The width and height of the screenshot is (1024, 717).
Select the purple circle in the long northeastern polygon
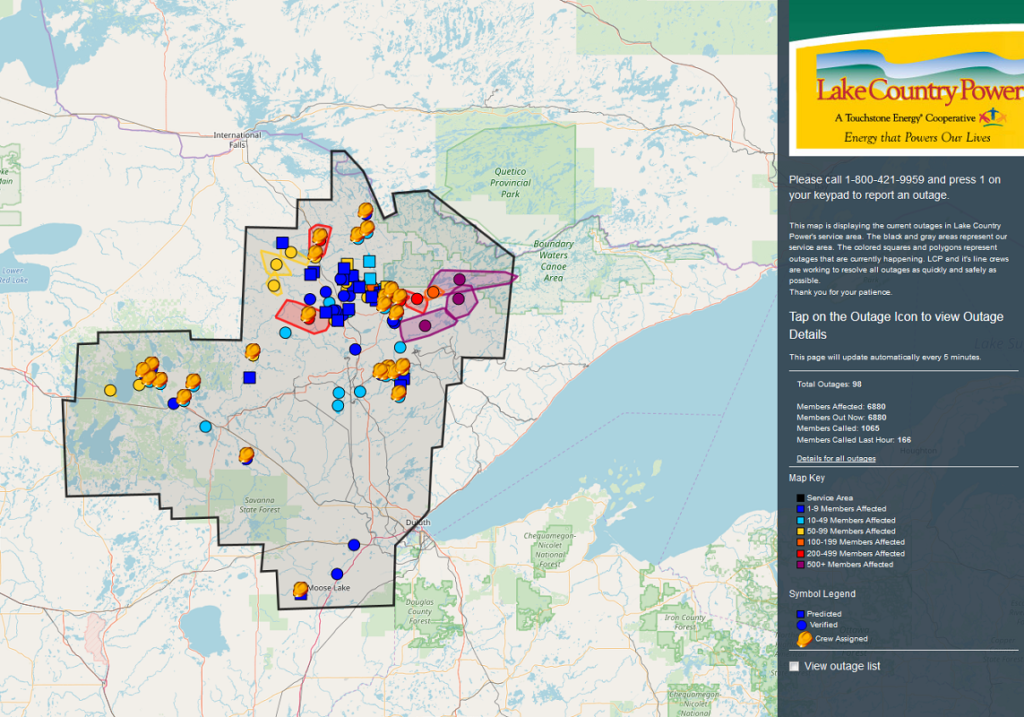tap(459, 279)
